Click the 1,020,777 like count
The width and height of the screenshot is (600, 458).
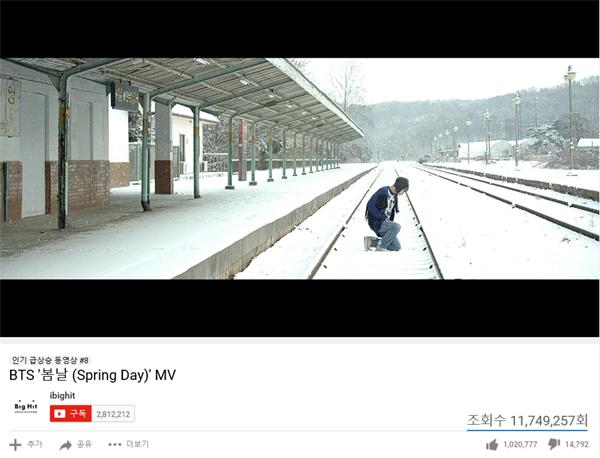520,445
